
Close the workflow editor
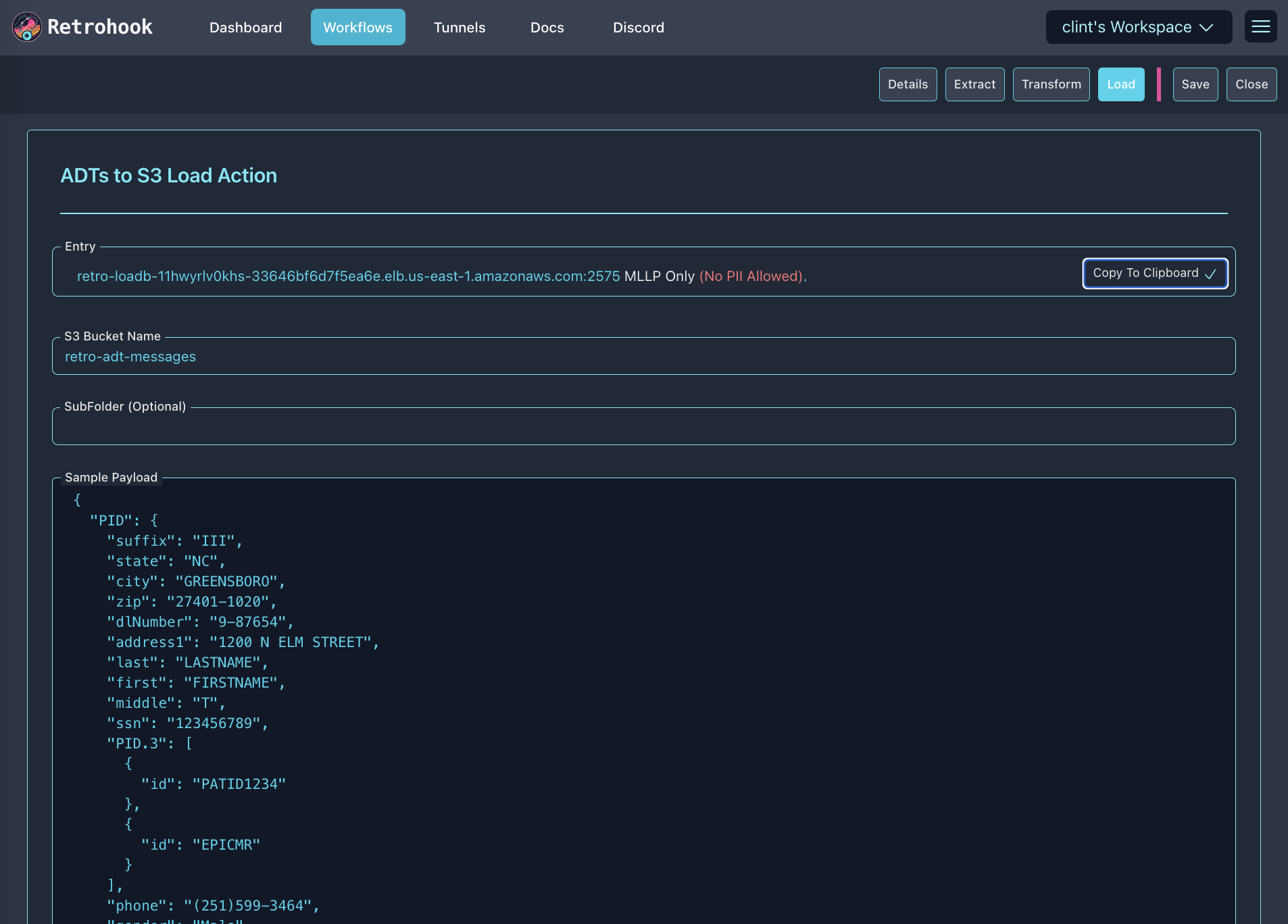tap(1251, 84)
